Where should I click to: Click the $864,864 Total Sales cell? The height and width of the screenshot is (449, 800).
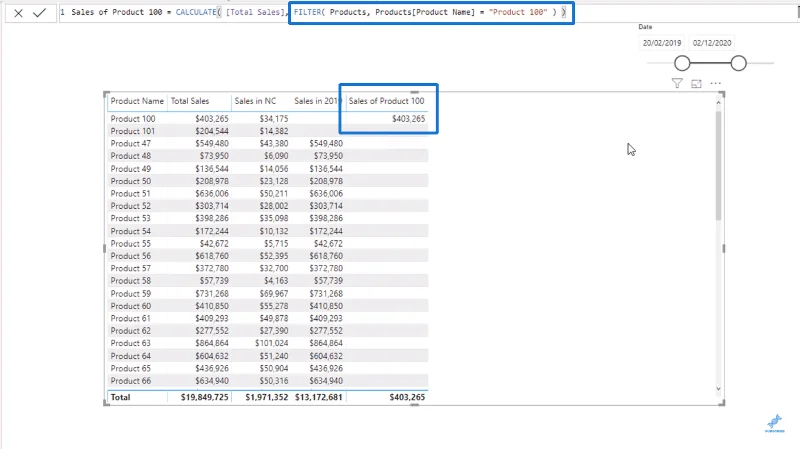point(212,343)
